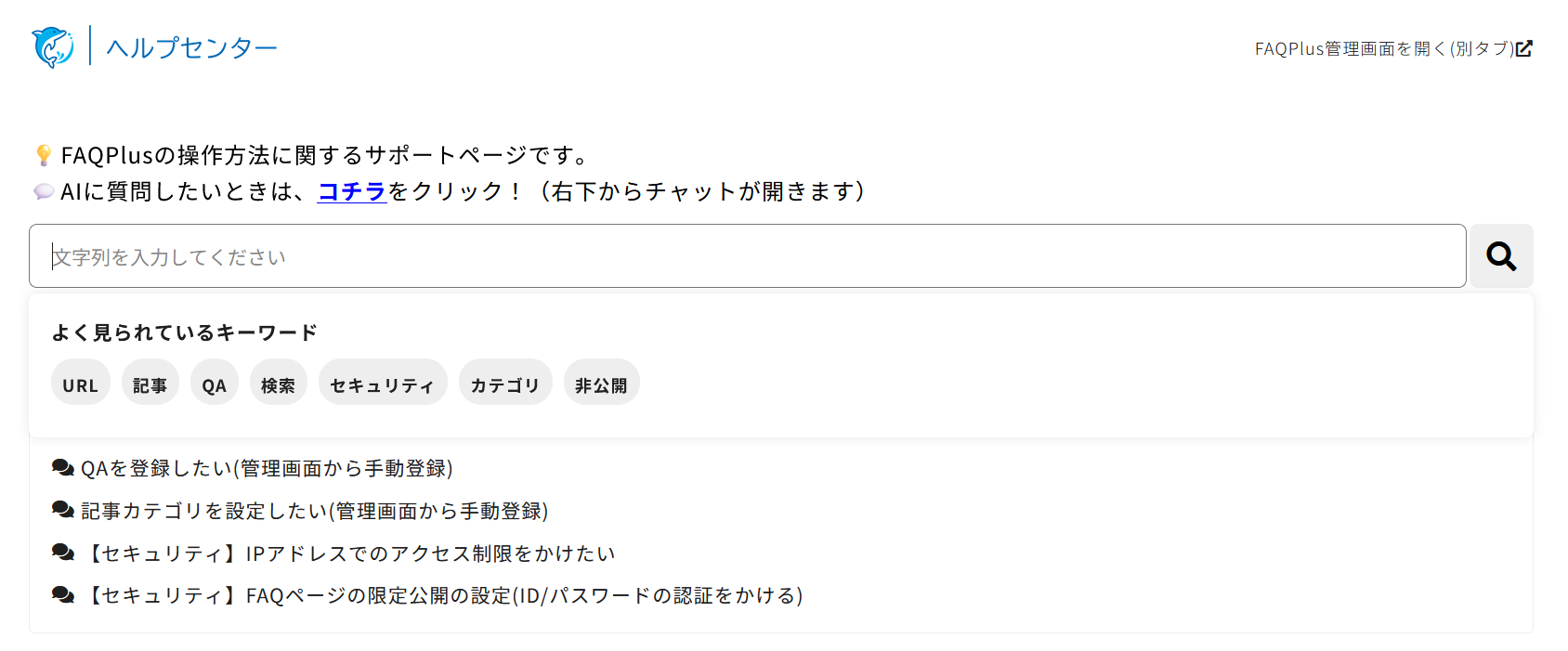This screenshot has height=651, width=1568.
Task: Click the search magnifier icon
Action: pyautogui.click(x=1500, y=255)
